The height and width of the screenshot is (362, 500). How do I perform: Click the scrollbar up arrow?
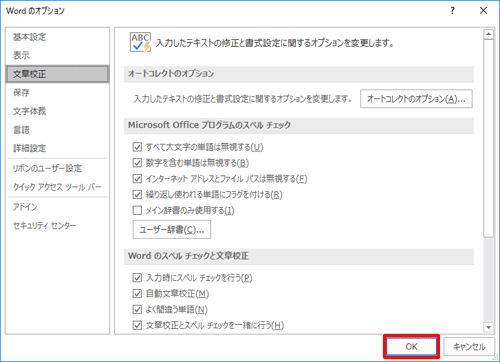click(488, 34)
